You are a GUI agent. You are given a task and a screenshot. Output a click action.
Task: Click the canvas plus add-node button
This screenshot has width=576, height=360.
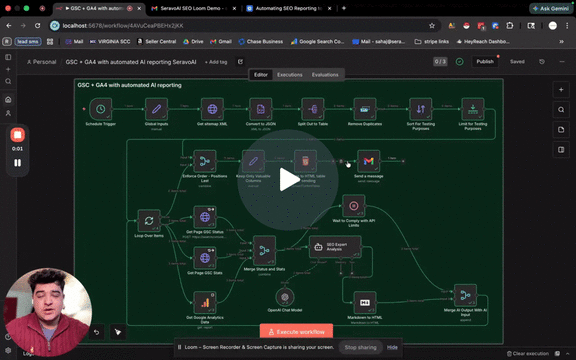[561, 90]
